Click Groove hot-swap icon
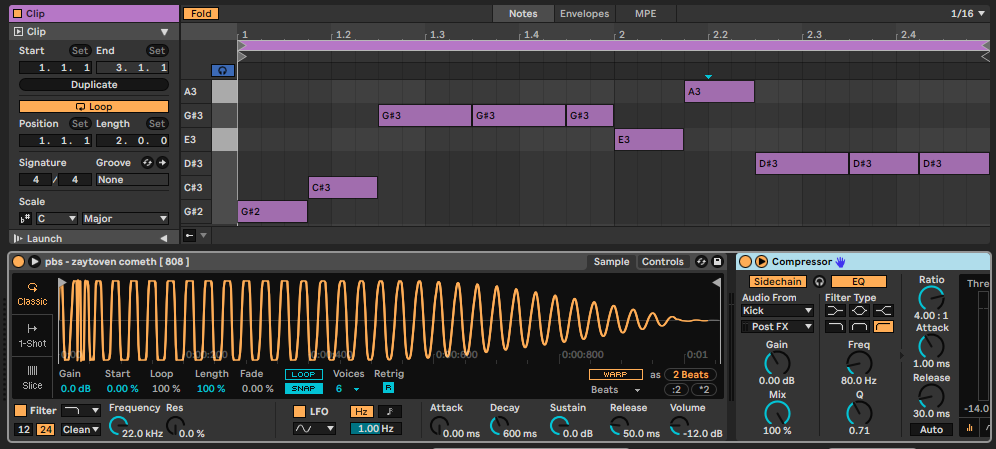Image resolution: width=996 pixels, height=449 pixels. coord(147,163)
